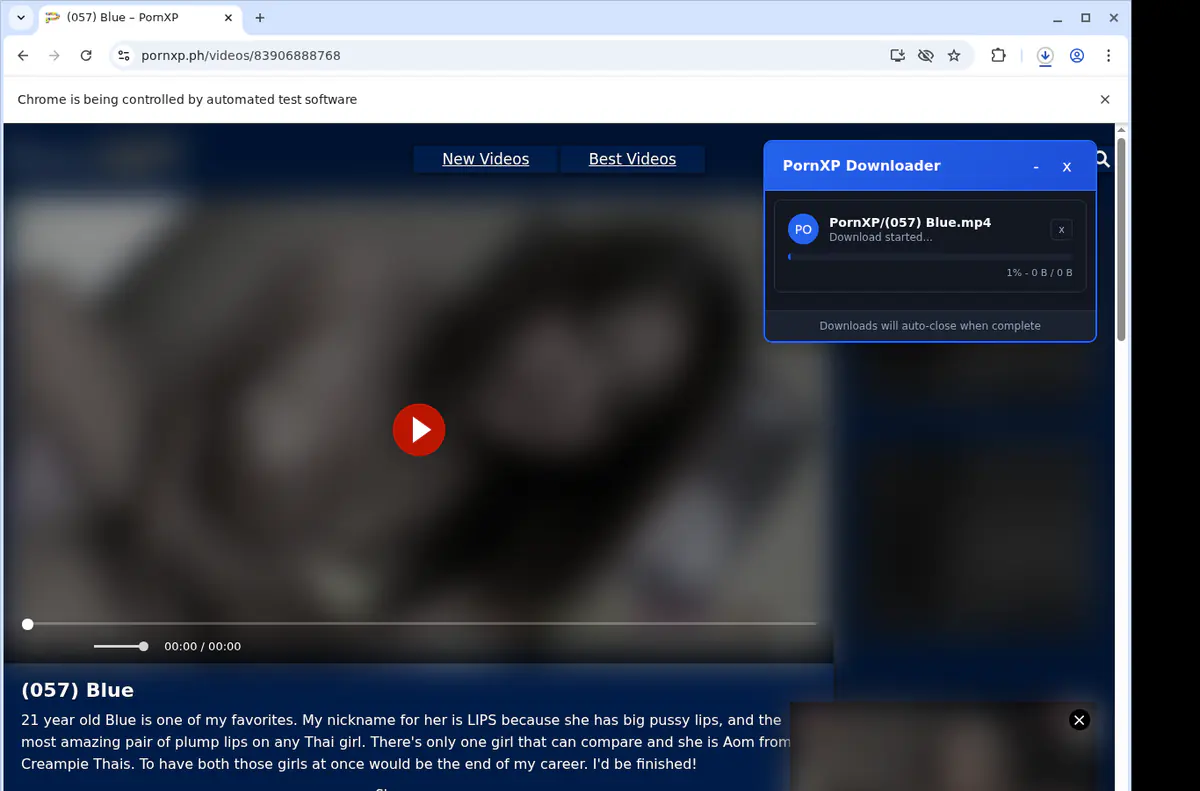Open the Chrome profile avatar

[x=1077, y=56]
